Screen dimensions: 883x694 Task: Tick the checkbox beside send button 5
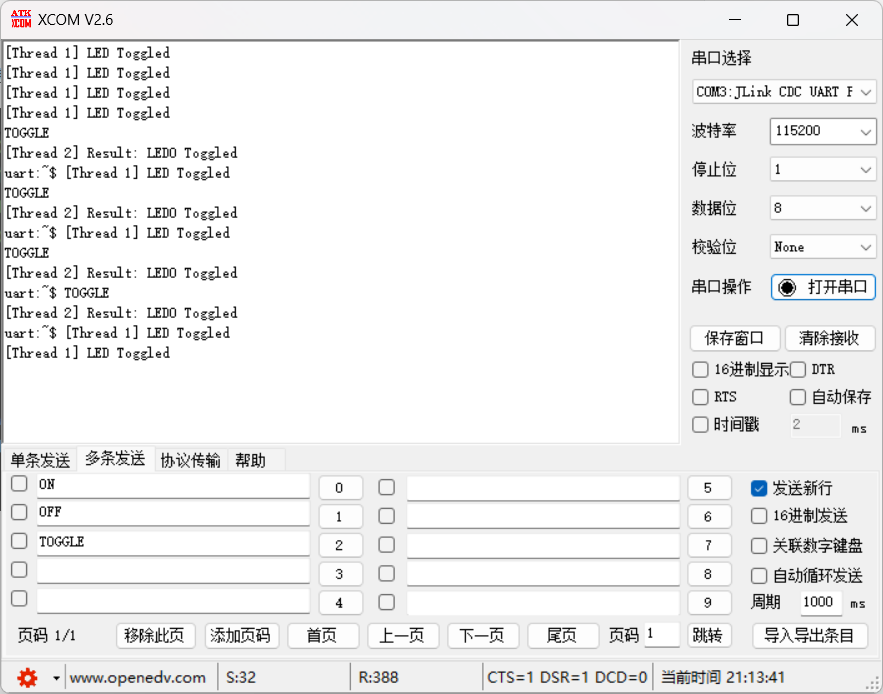(x=386, y=487)
